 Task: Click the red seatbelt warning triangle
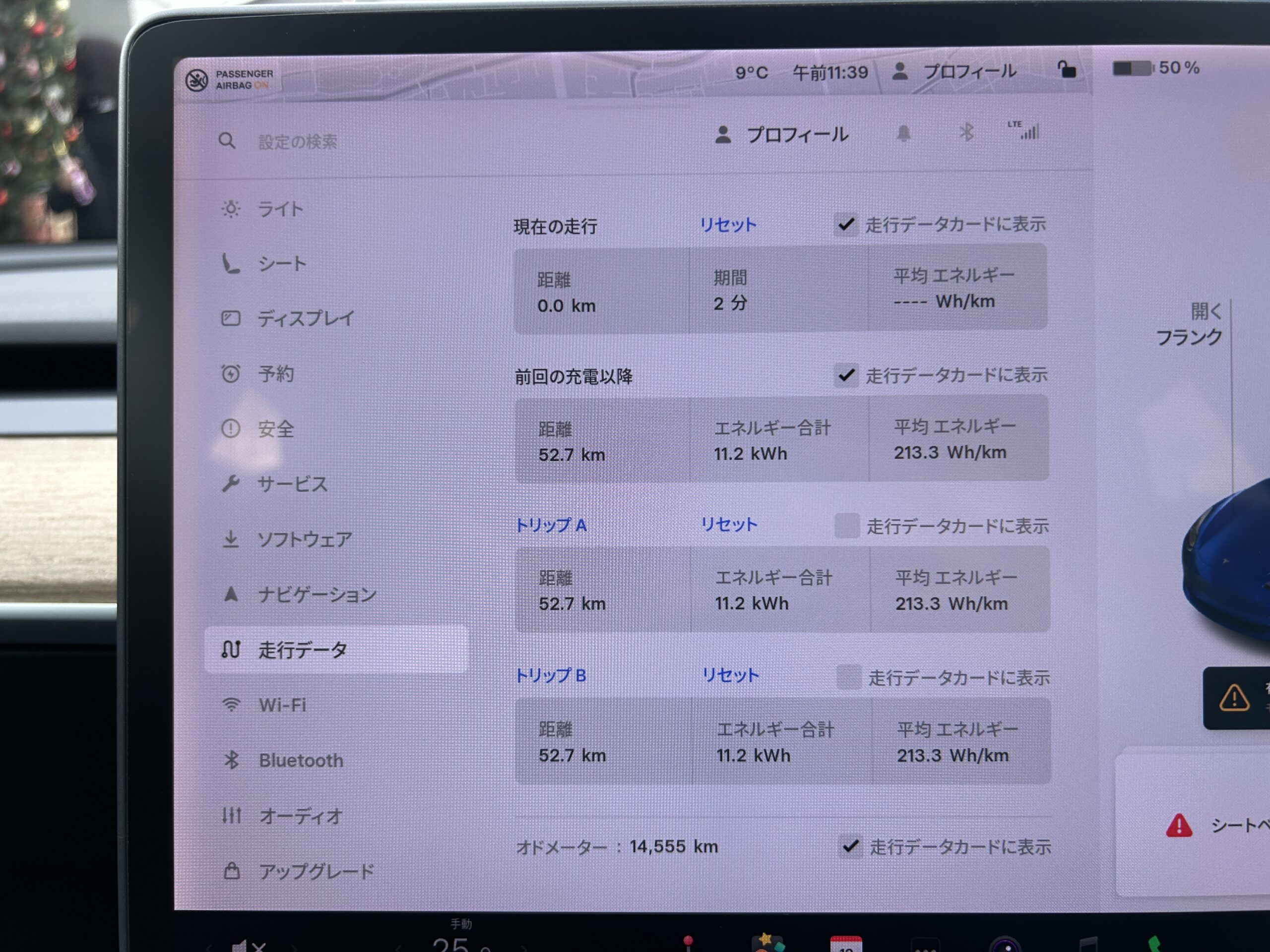tap(1179, 826)
